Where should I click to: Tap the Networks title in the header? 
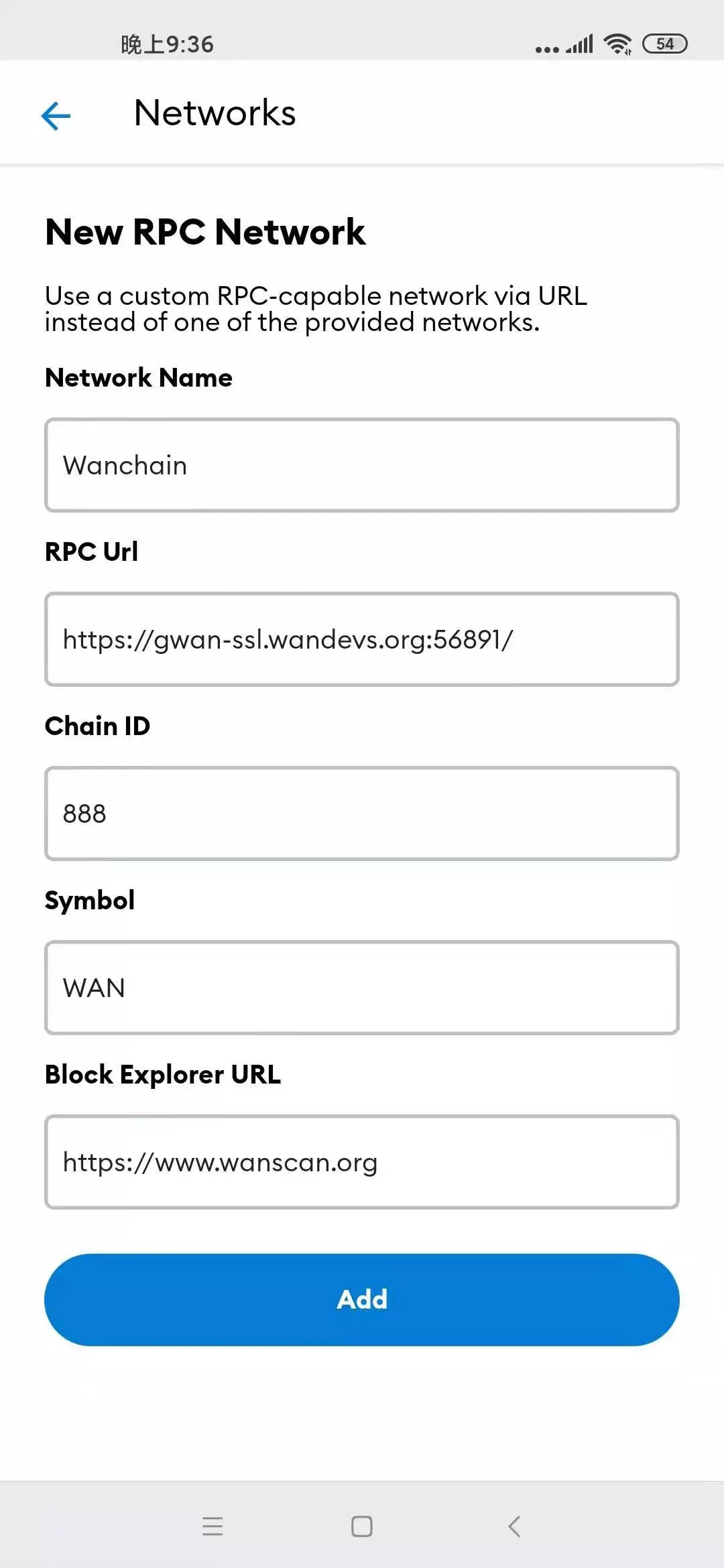pos(215,113)
